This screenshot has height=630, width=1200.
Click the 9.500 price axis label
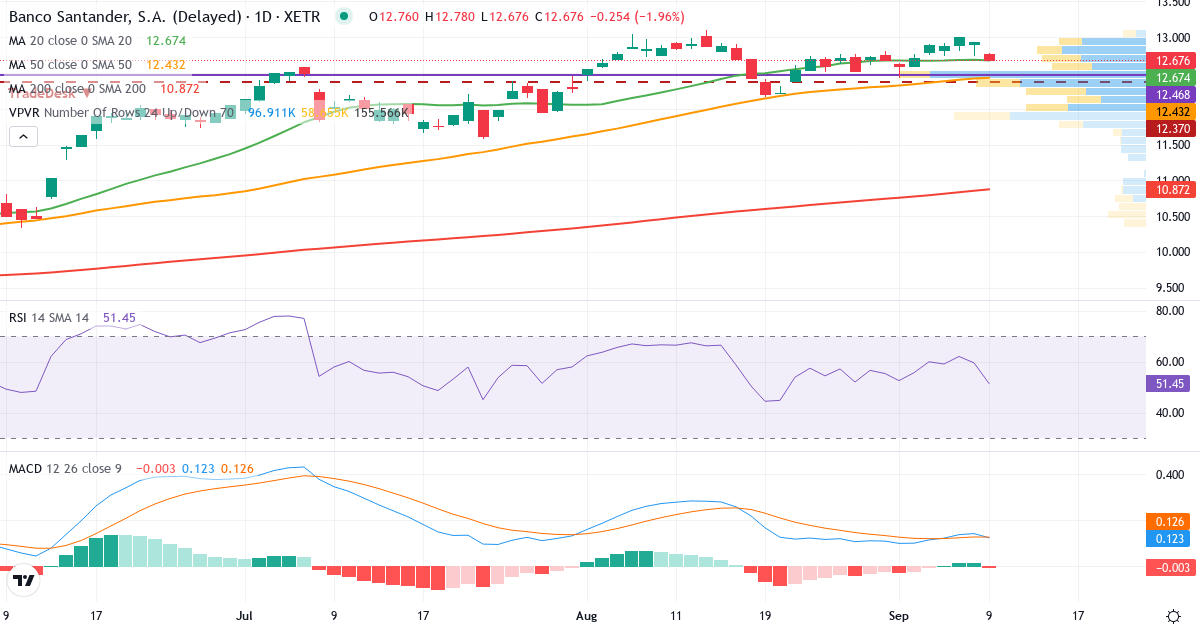tap(1172, 288)
